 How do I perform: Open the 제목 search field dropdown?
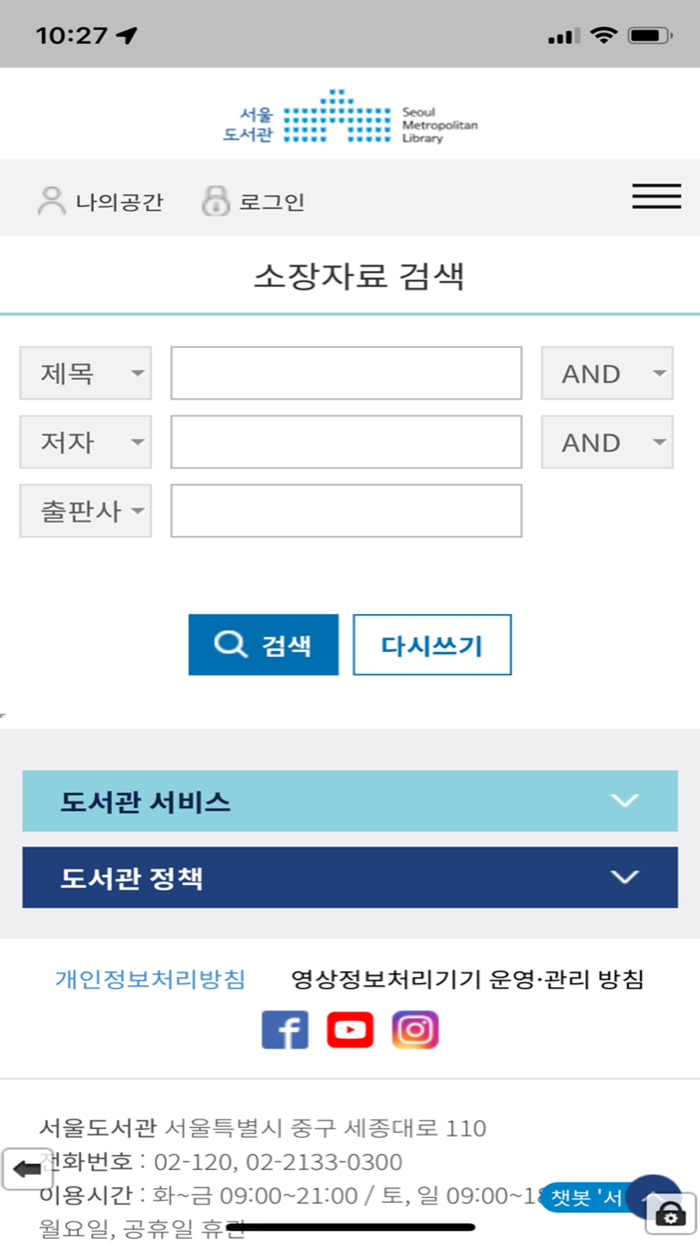(x=85, y=373)
